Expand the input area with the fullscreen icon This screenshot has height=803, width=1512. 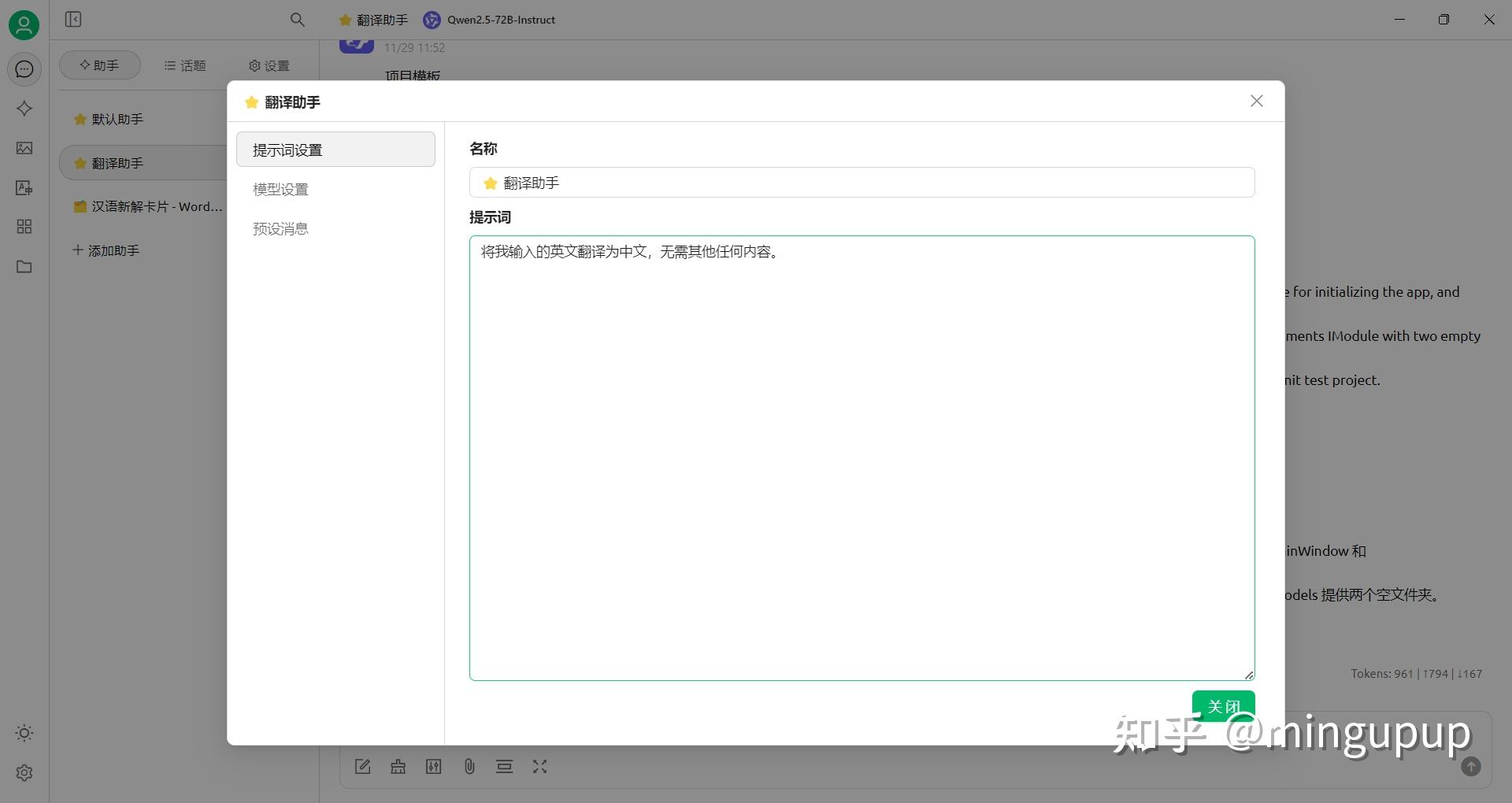pyautogui.click(x=539, y=766)
